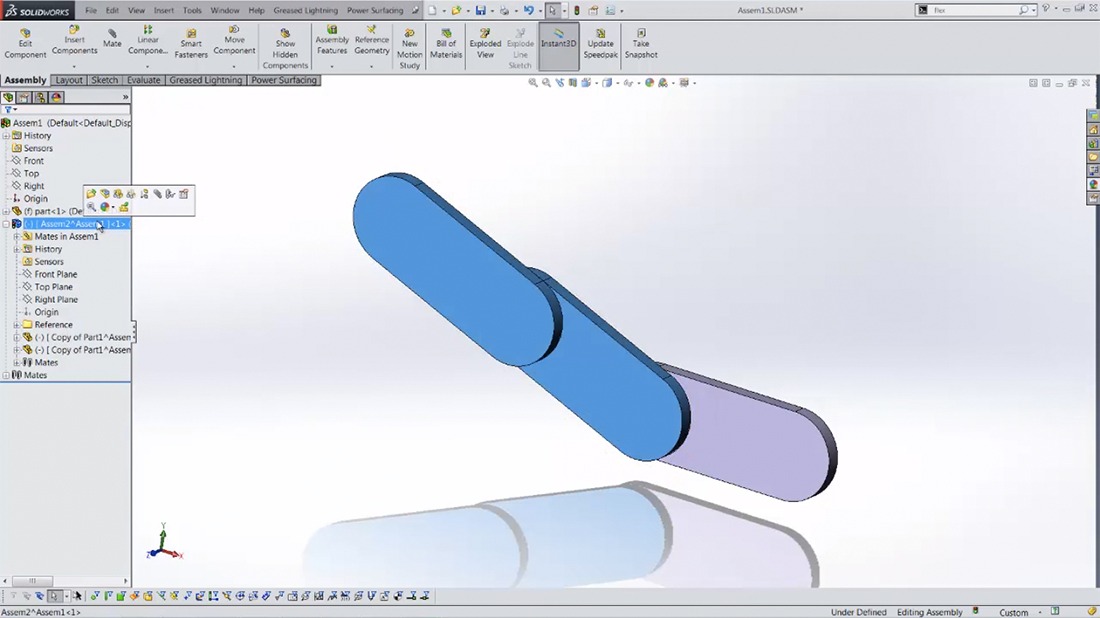Switch to the Sketch tab

coord(105,80)
